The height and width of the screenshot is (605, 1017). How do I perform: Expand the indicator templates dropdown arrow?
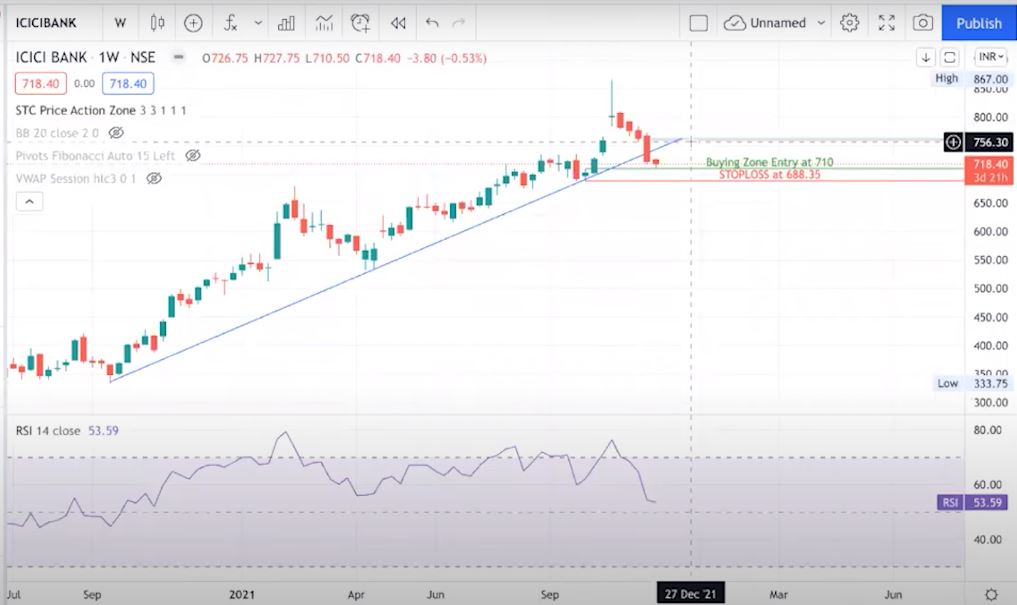[x=259, y=23]
